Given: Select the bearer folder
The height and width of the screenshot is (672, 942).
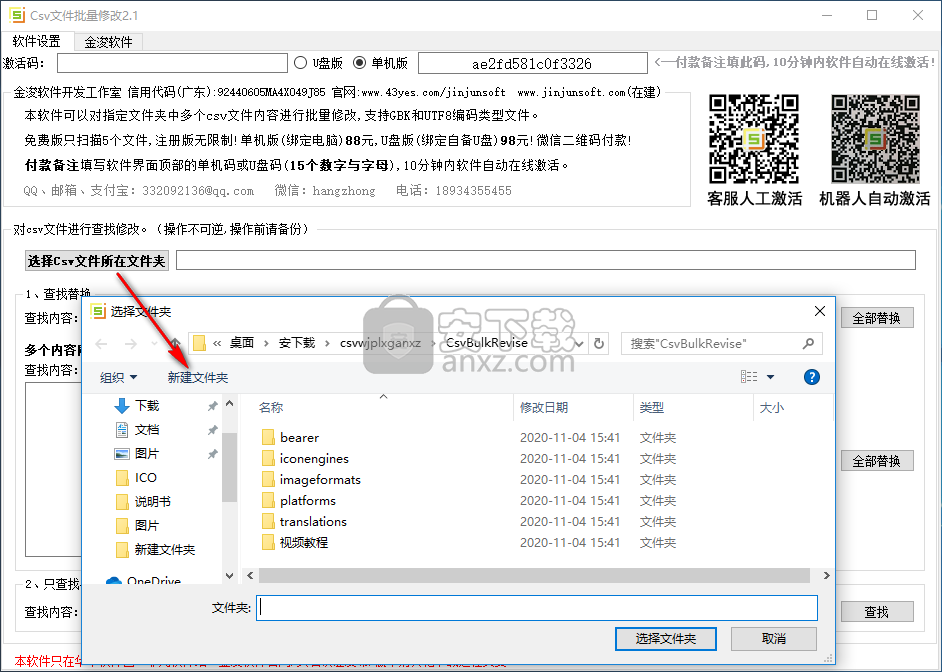Looking at the screenshot, I should tap(299, 438).
